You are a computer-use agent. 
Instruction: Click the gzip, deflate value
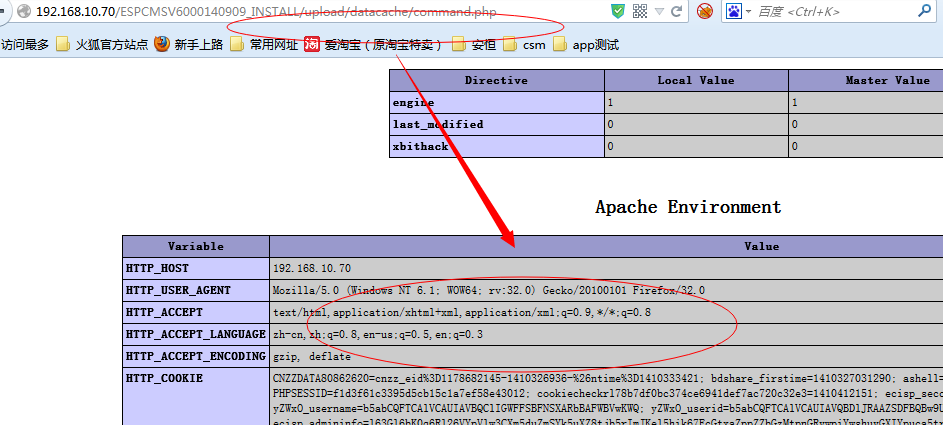point(312,356)
